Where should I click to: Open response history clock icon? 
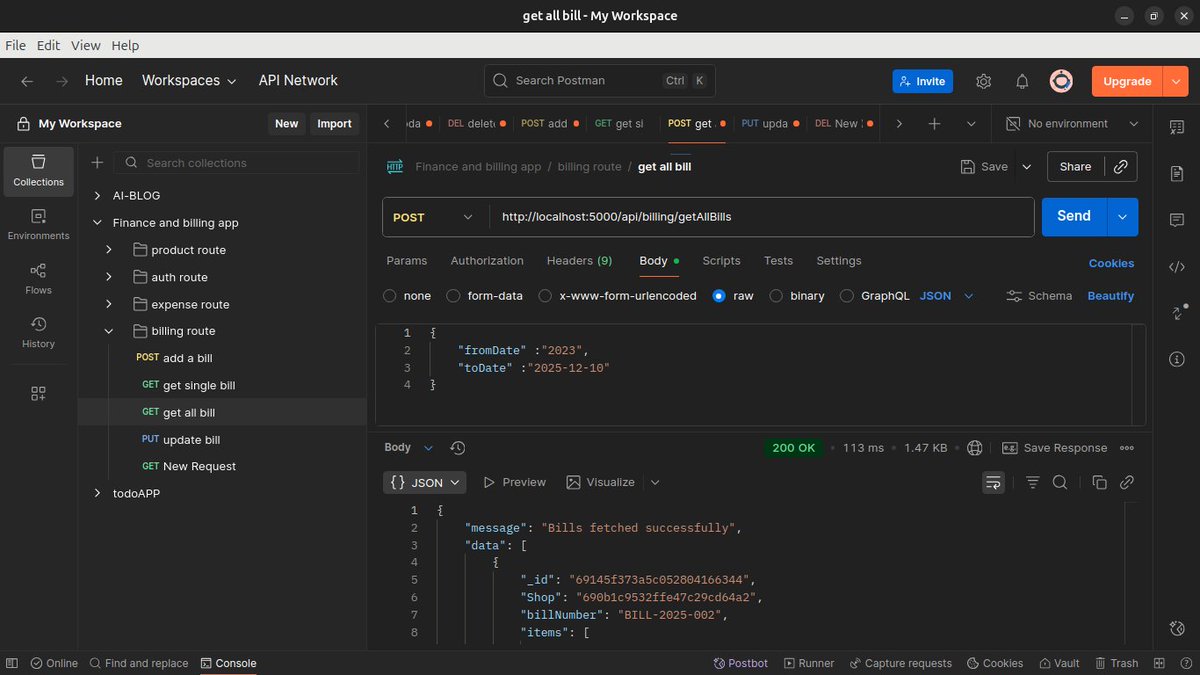click(x=458, y=448)
